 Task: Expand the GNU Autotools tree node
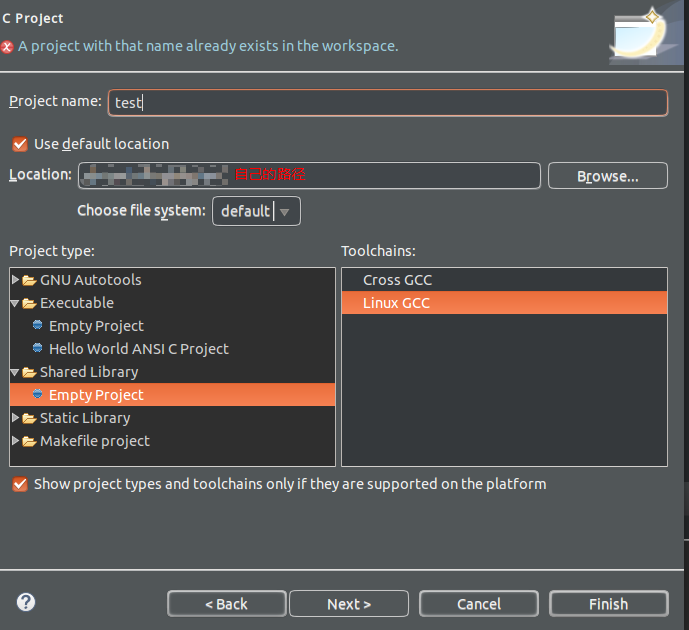[x=15, y=279]
